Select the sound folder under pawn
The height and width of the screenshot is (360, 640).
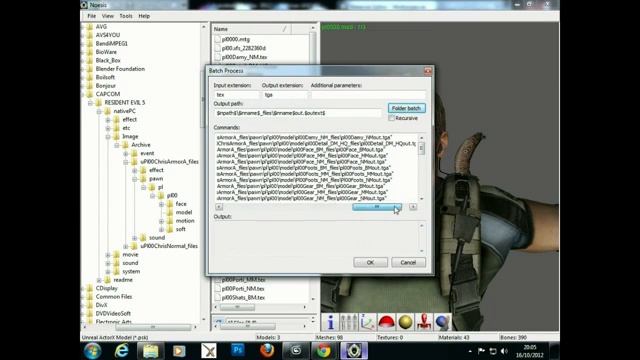[157, 238]
